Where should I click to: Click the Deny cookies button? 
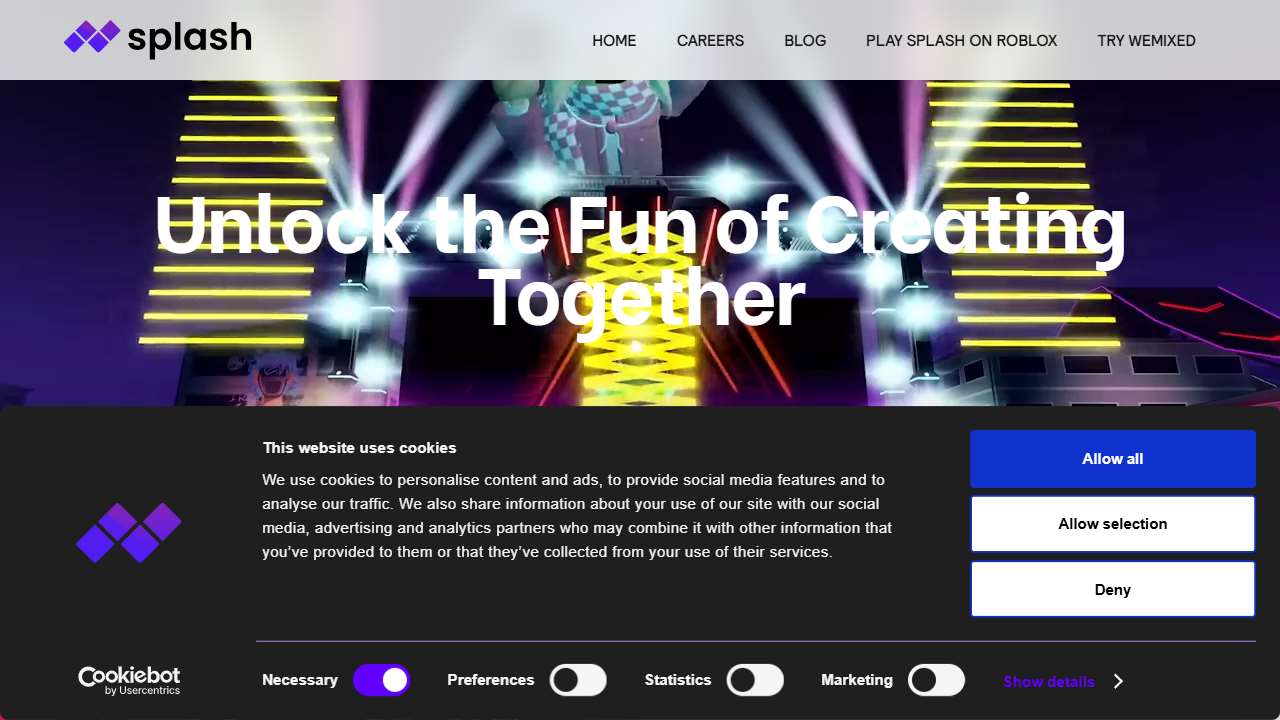pyautogui.click(x=1113, y=589)
